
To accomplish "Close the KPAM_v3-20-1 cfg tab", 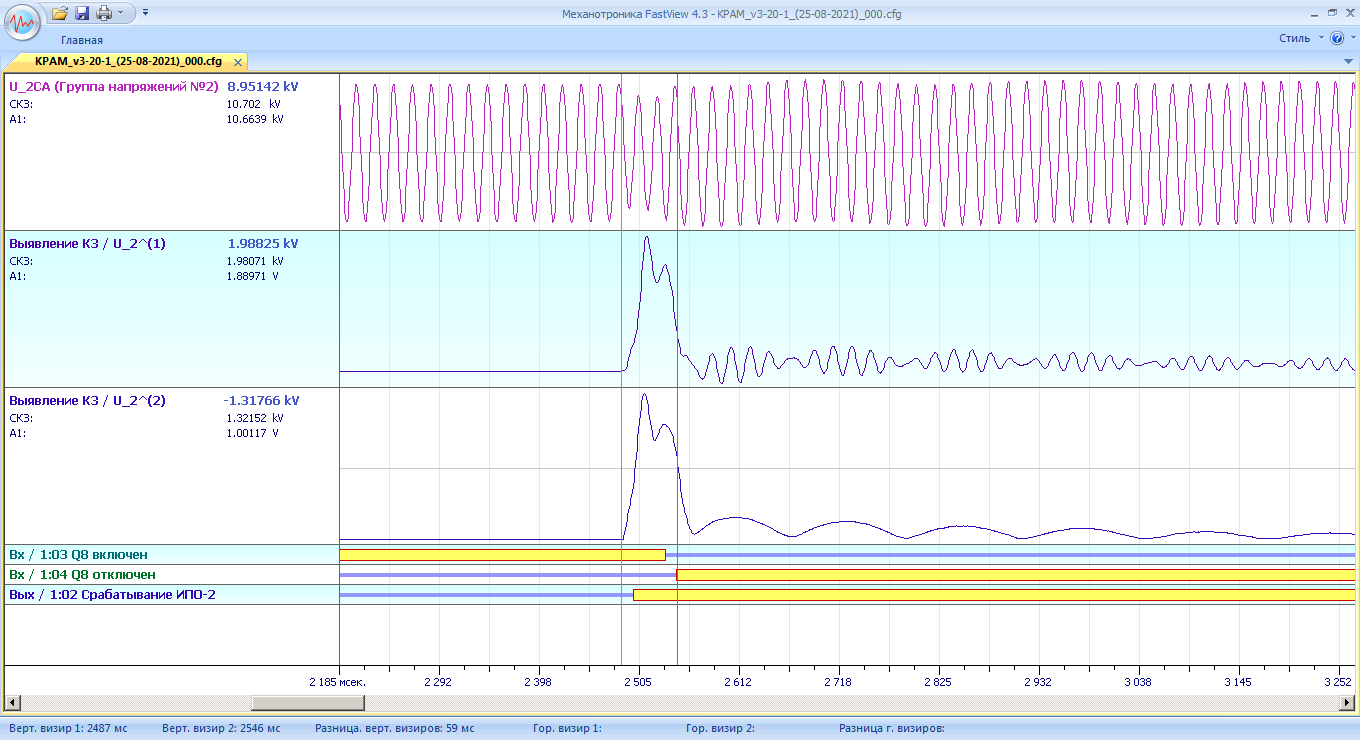I will point(238,62).
